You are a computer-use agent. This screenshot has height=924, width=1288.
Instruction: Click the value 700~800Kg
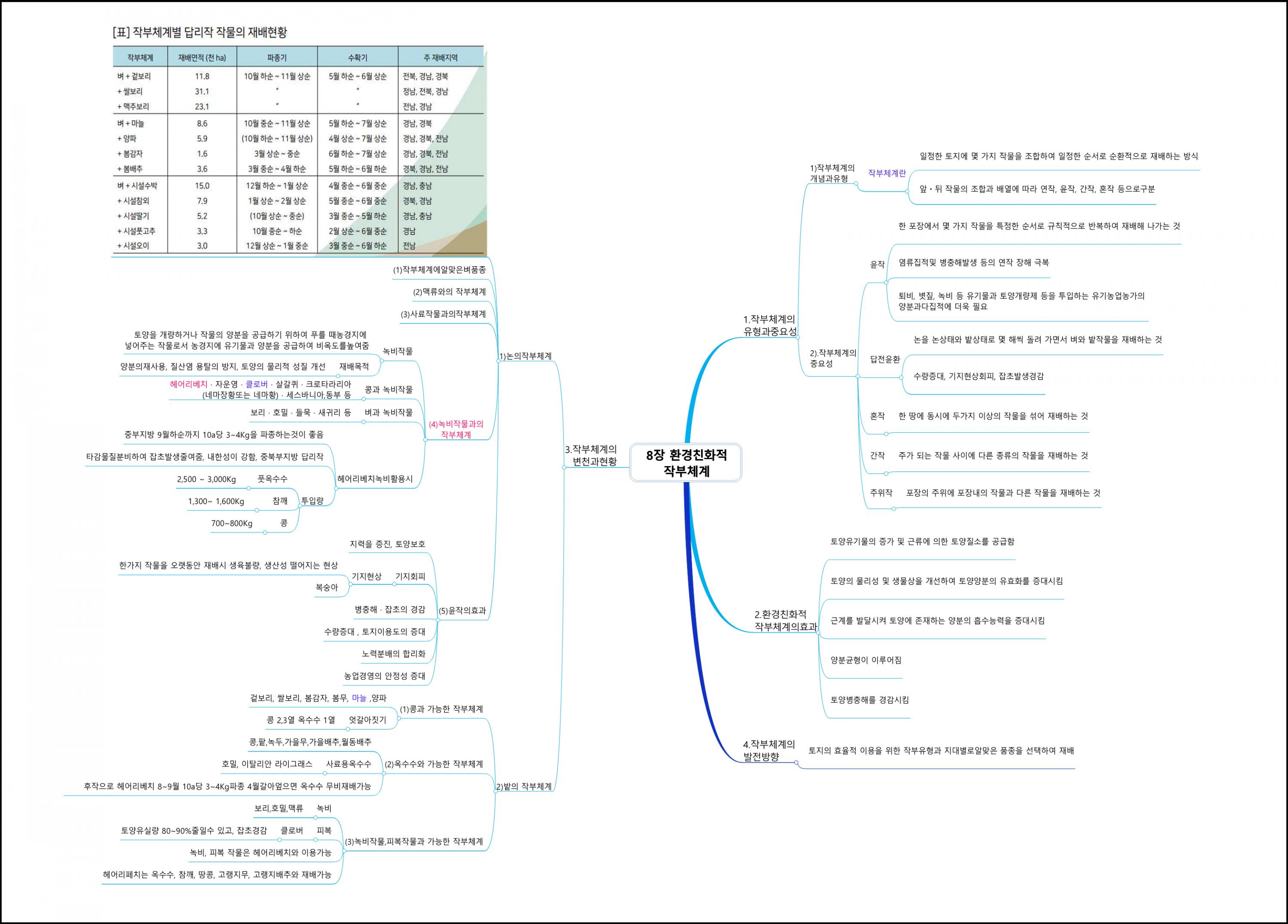[232, 523]
